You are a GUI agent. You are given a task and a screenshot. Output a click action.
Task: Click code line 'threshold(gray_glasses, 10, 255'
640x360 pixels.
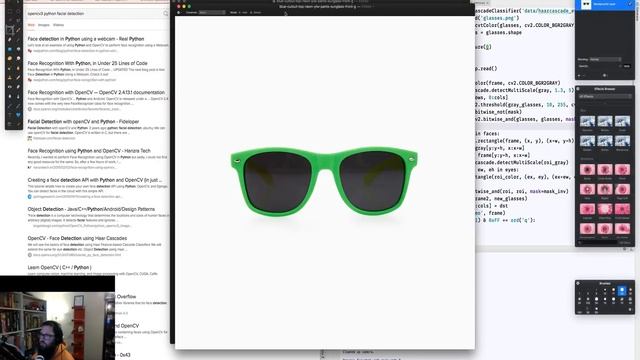click(524, 105)
